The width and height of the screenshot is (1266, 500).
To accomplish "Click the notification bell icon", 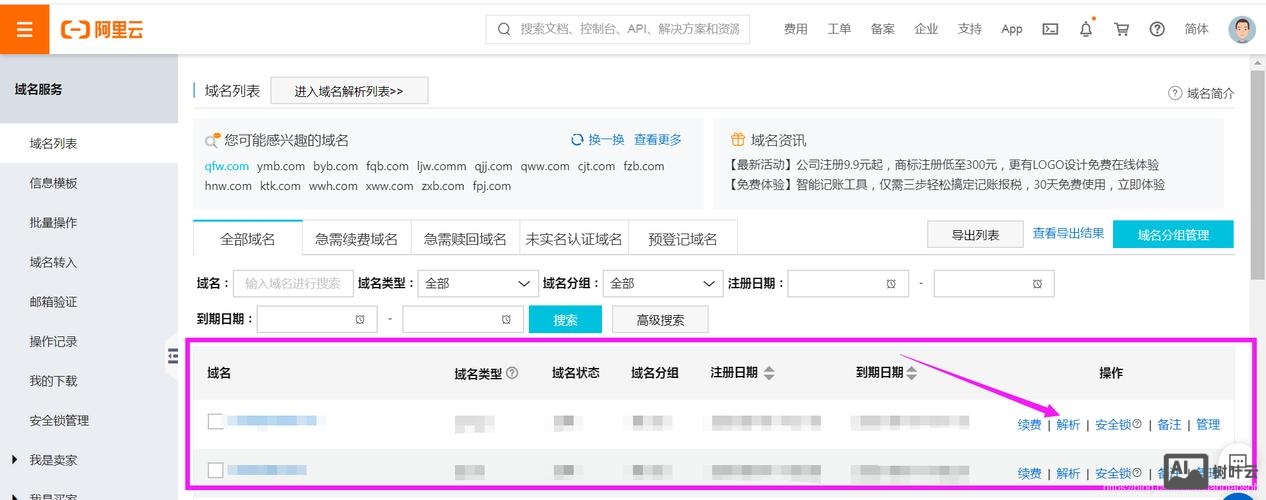I will (x=1086, y=29).
